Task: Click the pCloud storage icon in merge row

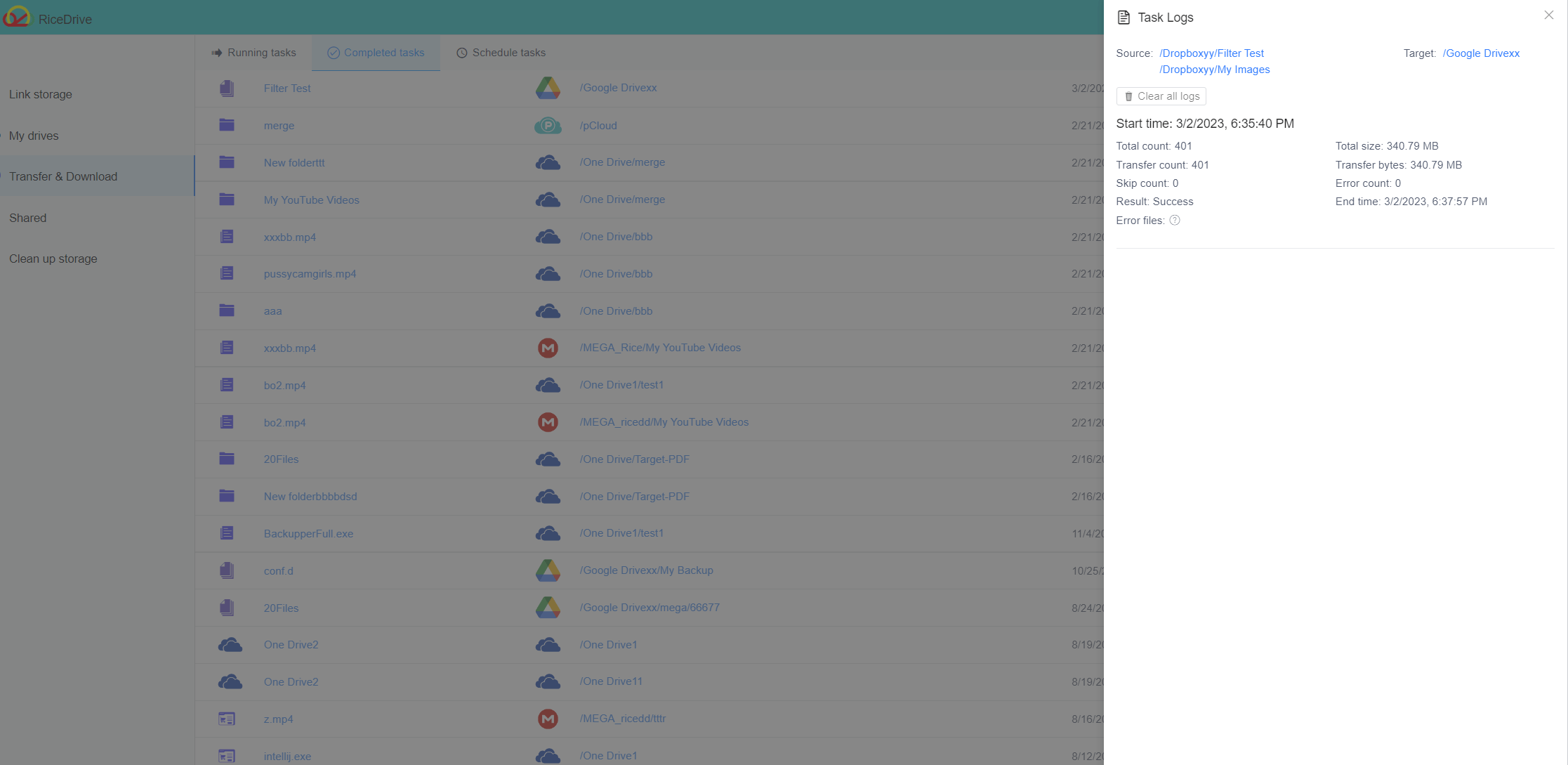Action: pos(547,125)
